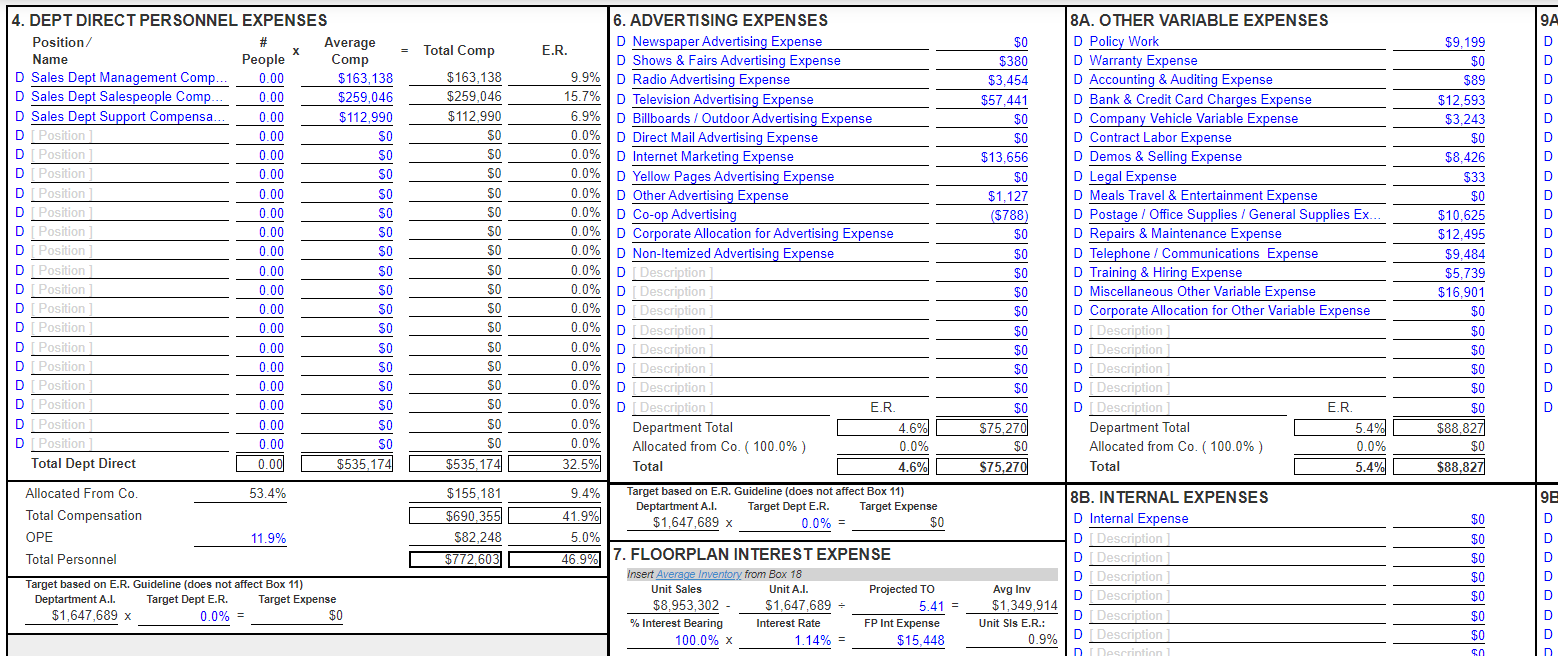This screenshot has width=1558, height=656.
Task: Click the Target Dept E.R. field in box 4
Action: 186,616
